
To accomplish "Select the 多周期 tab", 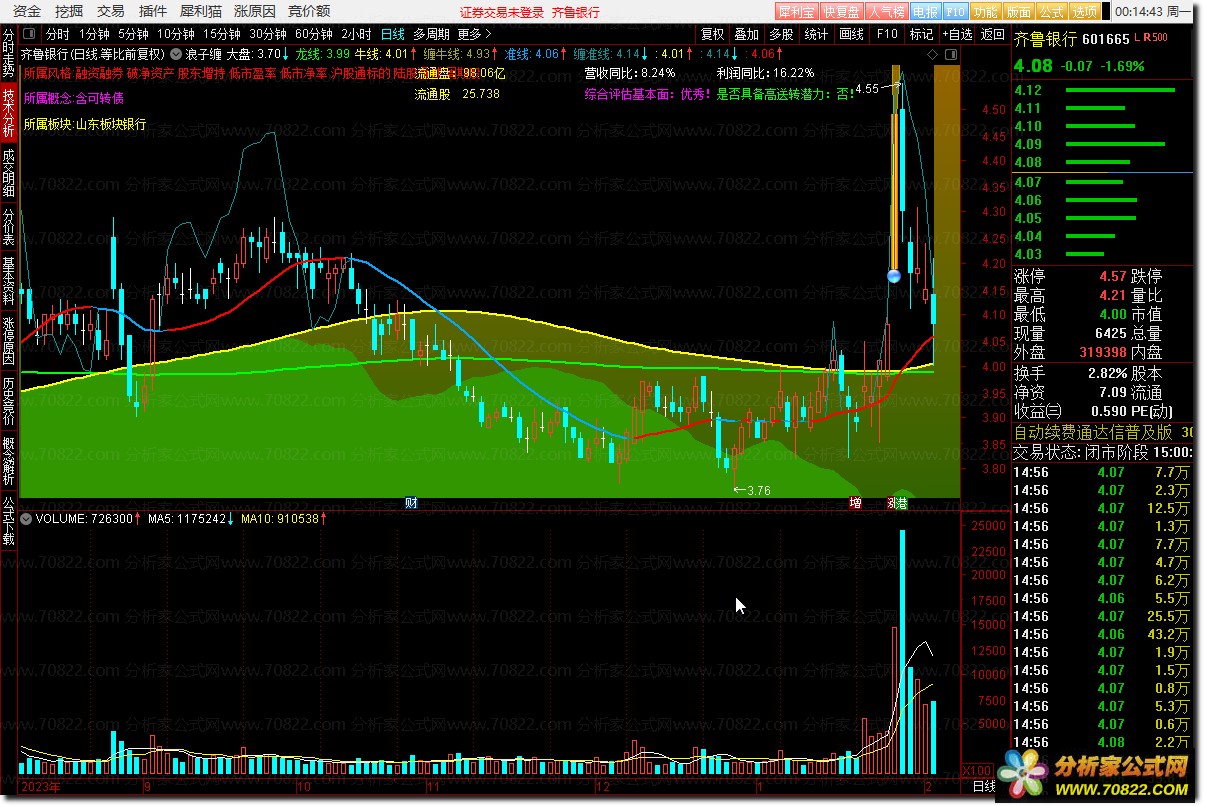I will click(x=431, y=34).
